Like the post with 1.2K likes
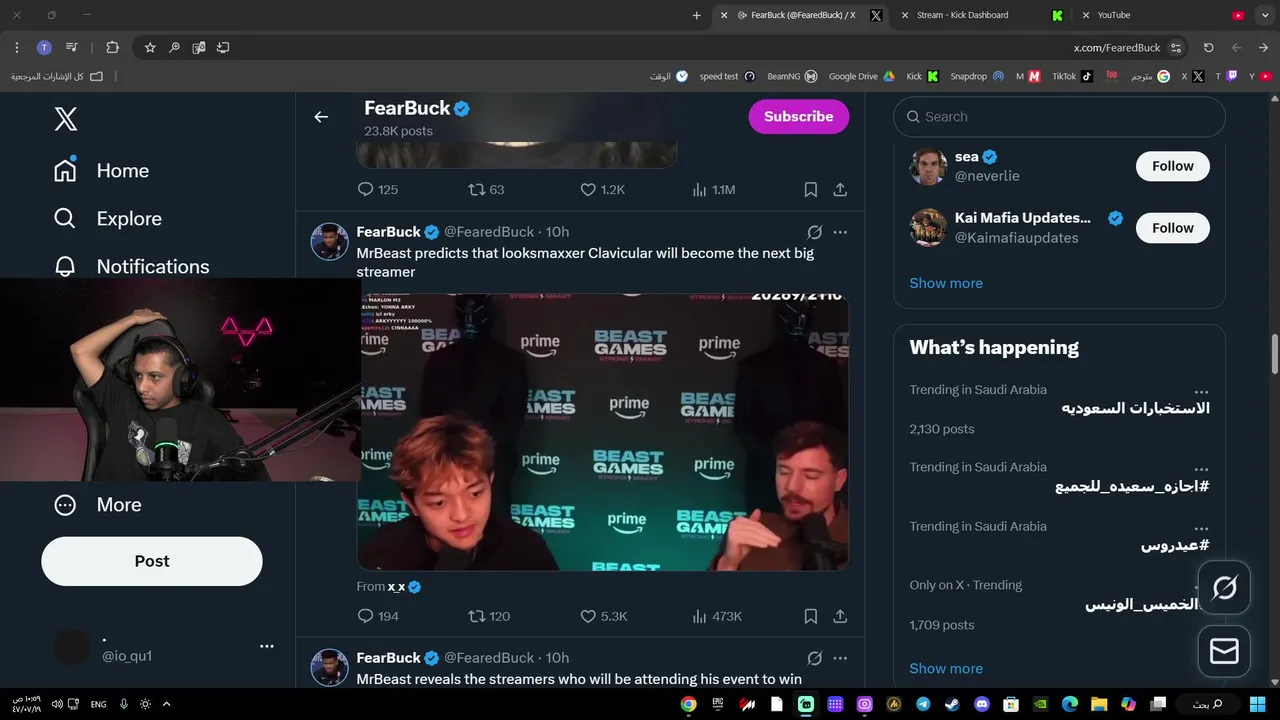Screen dimensions: 1280x720 602,189
